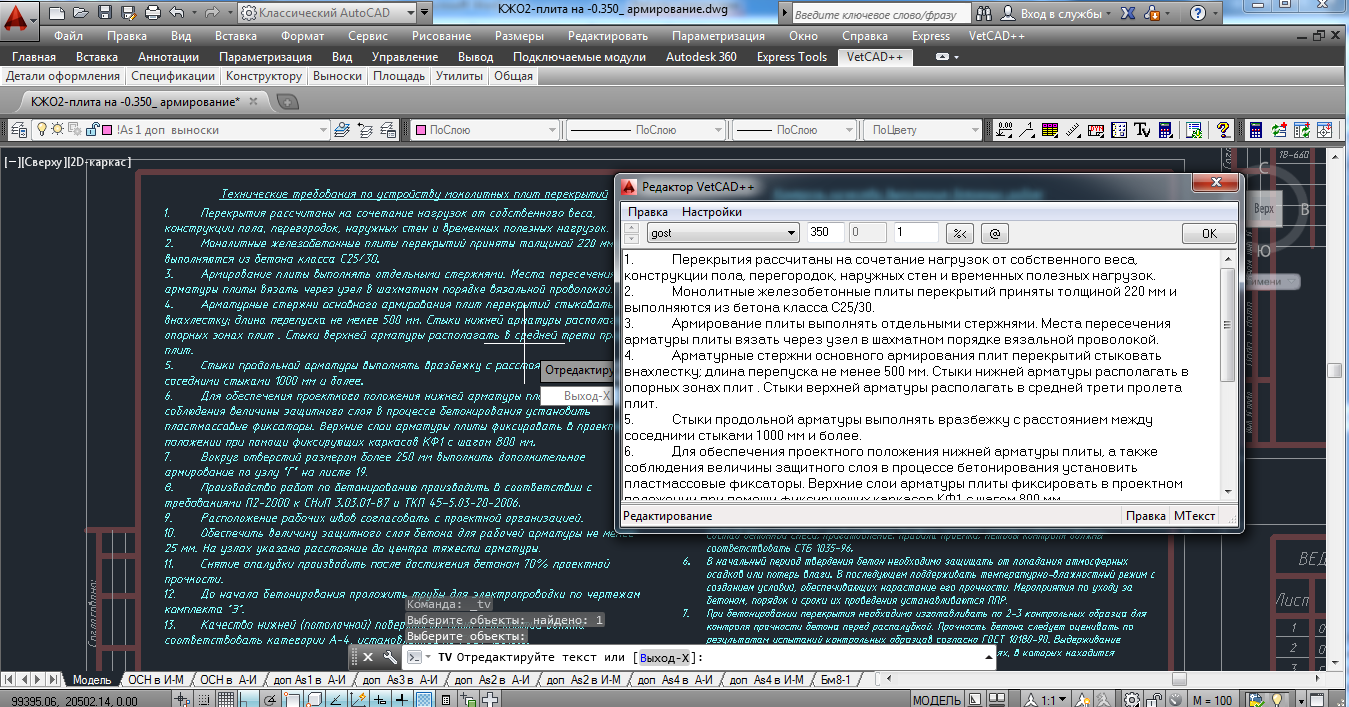Switch to Express Tools ribbon tab
The height and width of the screenshot is (707, 1349).
tap(792, 57)
